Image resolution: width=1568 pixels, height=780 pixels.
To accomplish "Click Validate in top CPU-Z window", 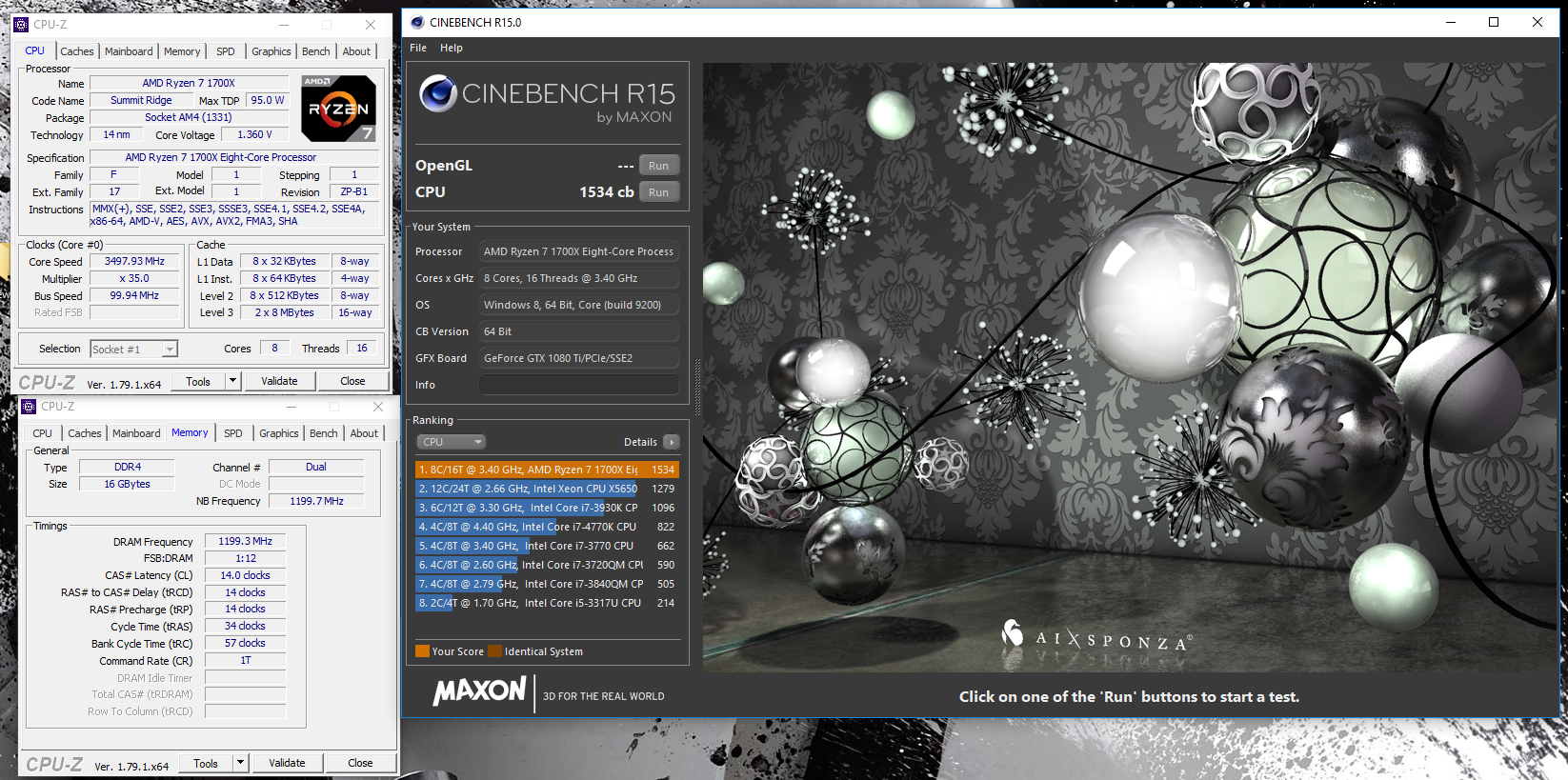I will click(x=279, y=381).
